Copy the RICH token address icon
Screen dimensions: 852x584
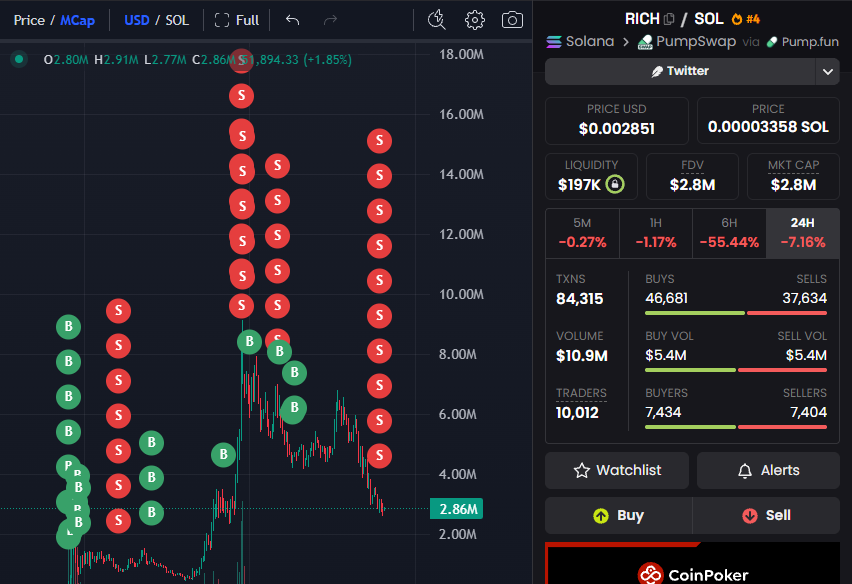tap(669, 19)
